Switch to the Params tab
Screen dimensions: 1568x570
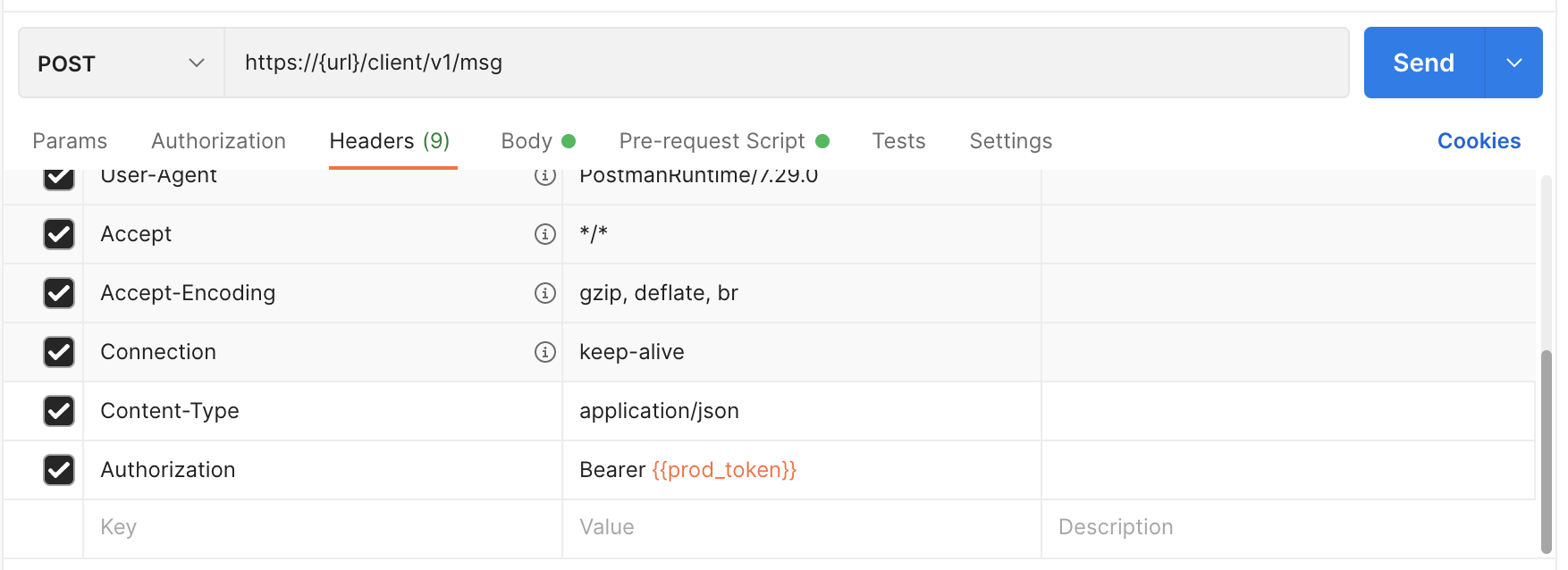(70, 141)
